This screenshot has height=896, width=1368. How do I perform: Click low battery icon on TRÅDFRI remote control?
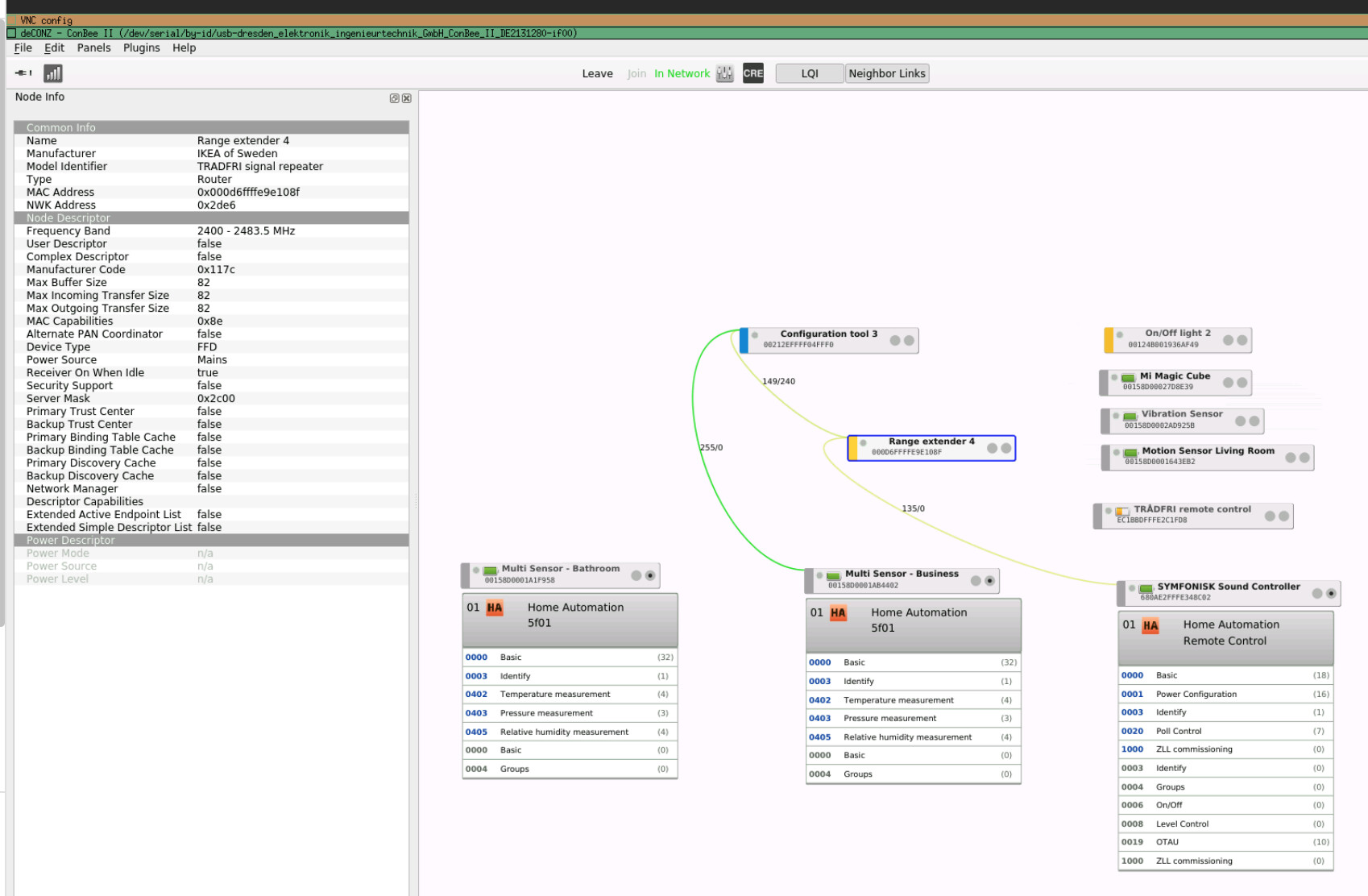(x=1122, y=512)
